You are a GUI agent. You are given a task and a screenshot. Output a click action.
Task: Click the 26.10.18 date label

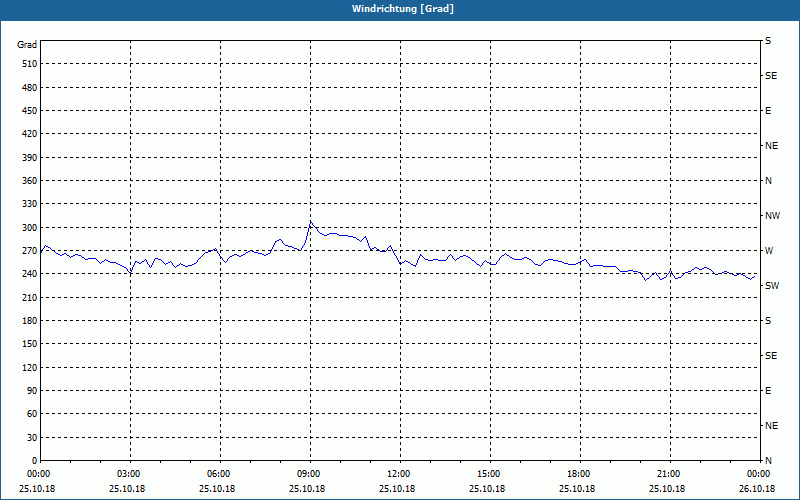pyautogui.click(x=757, y=488)
